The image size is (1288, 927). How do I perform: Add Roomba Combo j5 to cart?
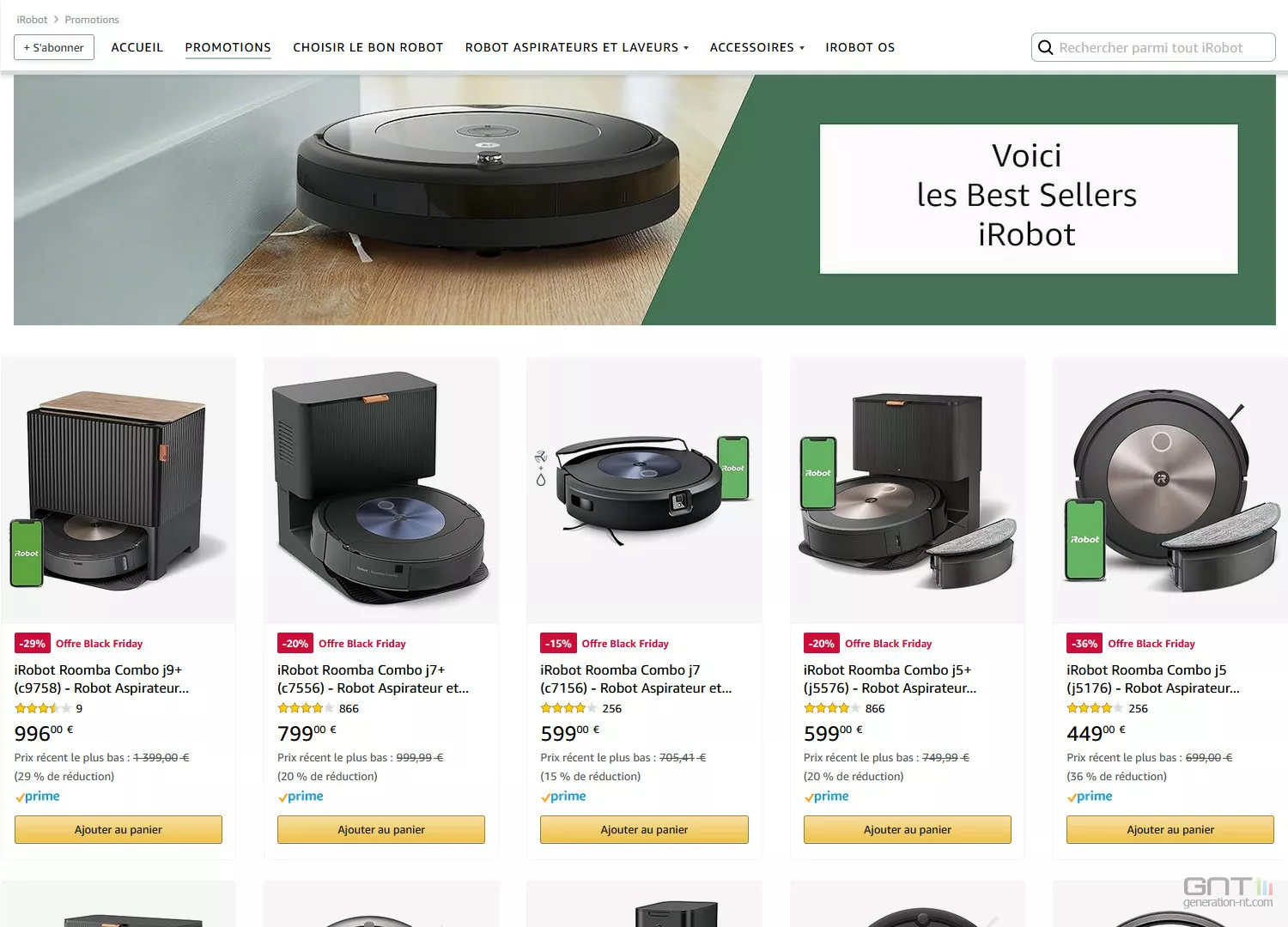click(1170, 829)
